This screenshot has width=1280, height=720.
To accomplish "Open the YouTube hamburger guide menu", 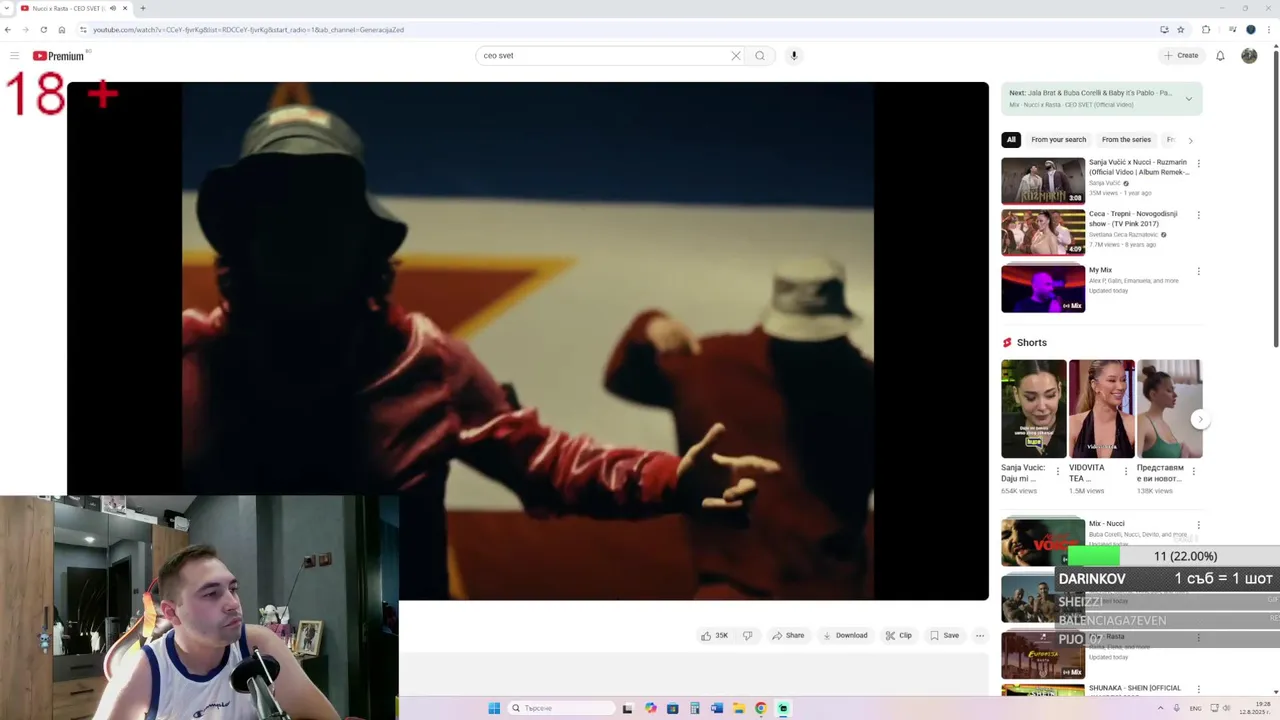I will (14, 56).
